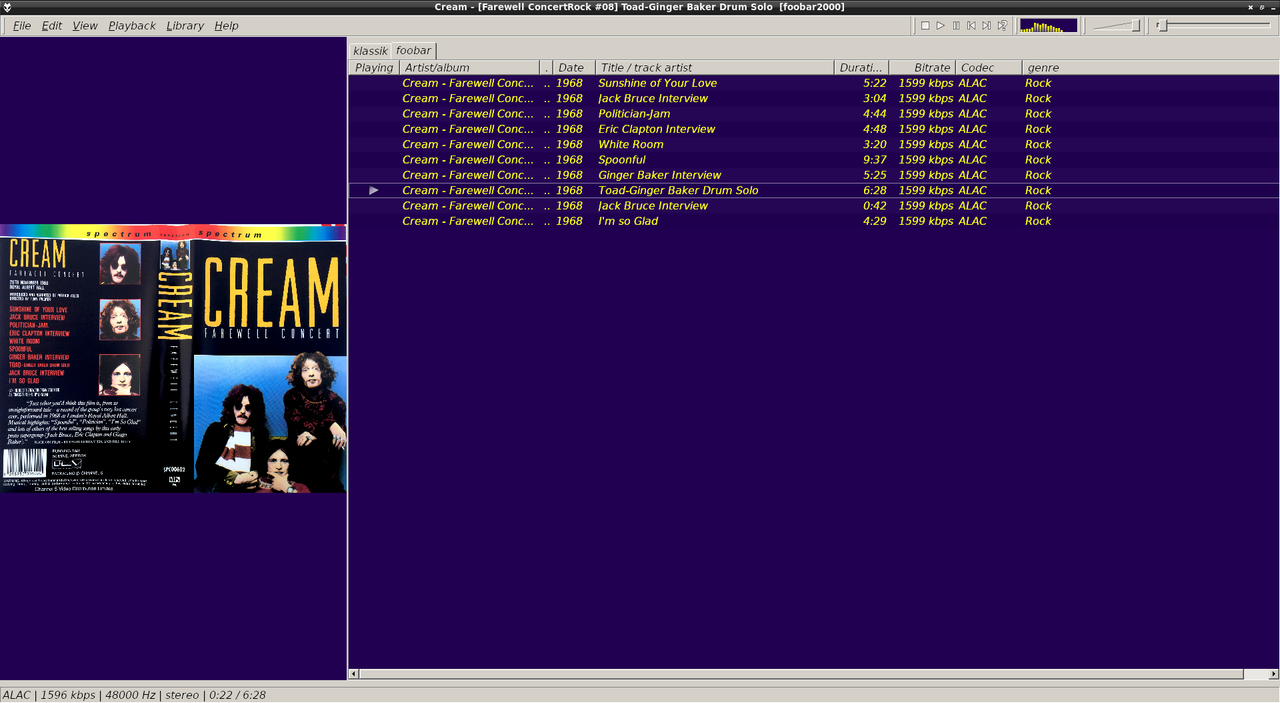The width and height of the screenshot is (1280, 703).
Task: Click 1968 date in Sunshine row
Action: (x=569, y=83)
